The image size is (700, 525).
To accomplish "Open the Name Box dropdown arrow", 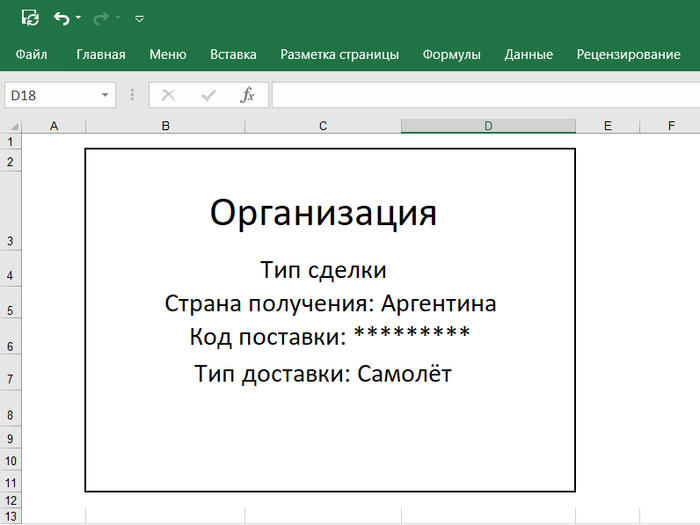I will pos(105,96).
